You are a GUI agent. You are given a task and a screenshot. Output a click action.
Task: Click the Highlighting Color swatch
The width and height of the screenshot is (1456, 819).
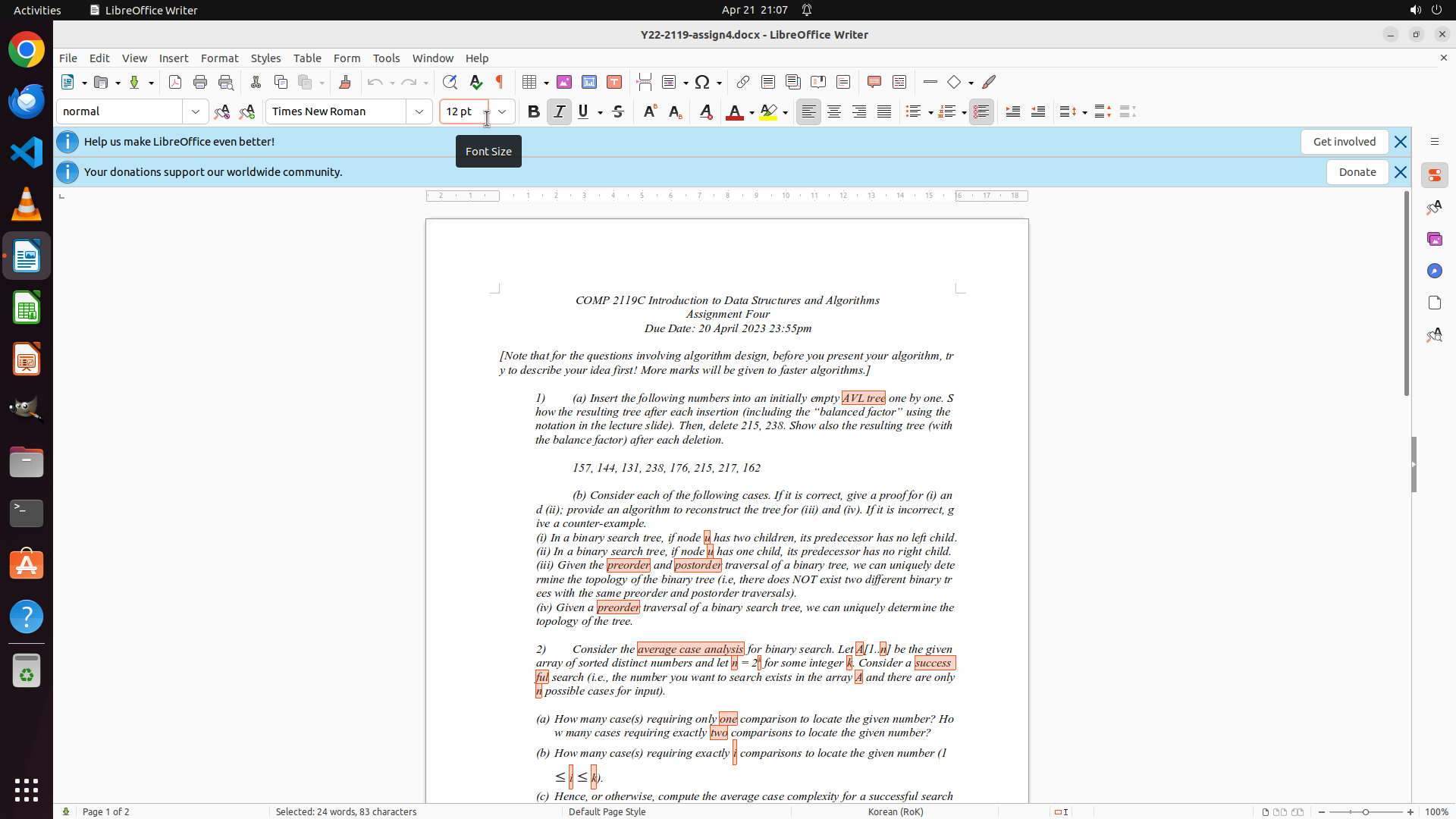click(768, 111)
